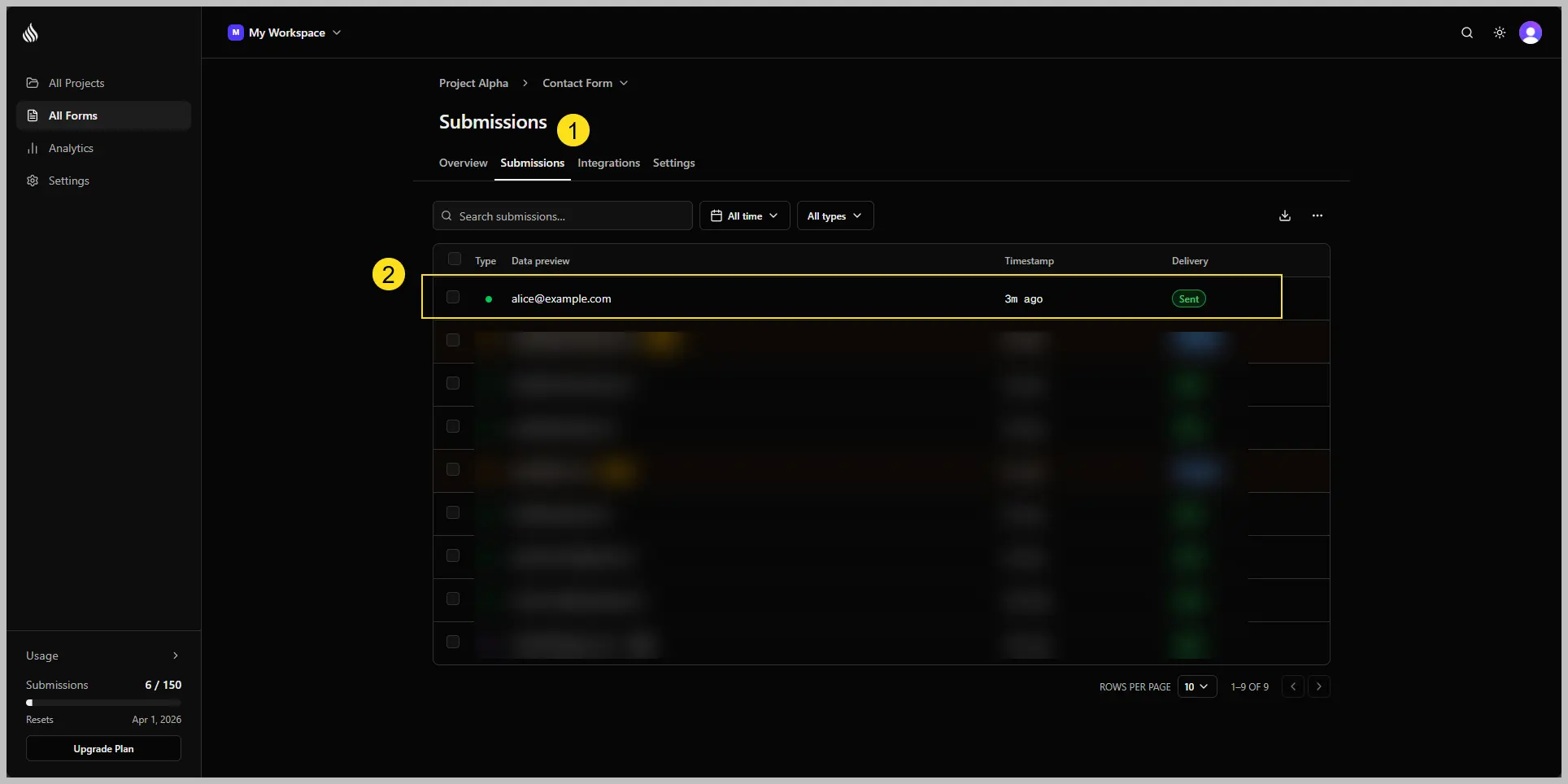This screenshot has width=1568, height=784.
Task: Switch to the Integrations tab
Action: click(608, 163)
